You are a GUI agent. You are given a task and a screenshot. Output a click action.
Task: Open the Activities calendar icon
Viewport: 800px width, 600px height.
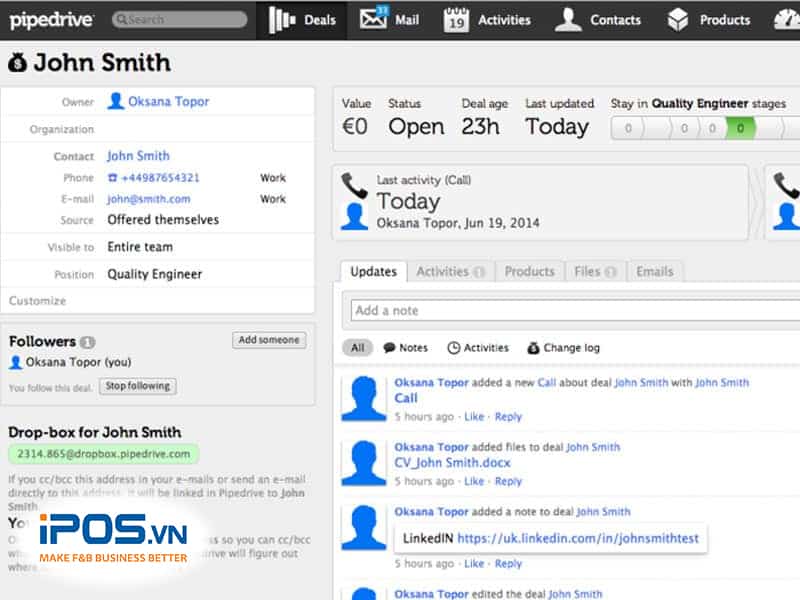click(456, 19)
